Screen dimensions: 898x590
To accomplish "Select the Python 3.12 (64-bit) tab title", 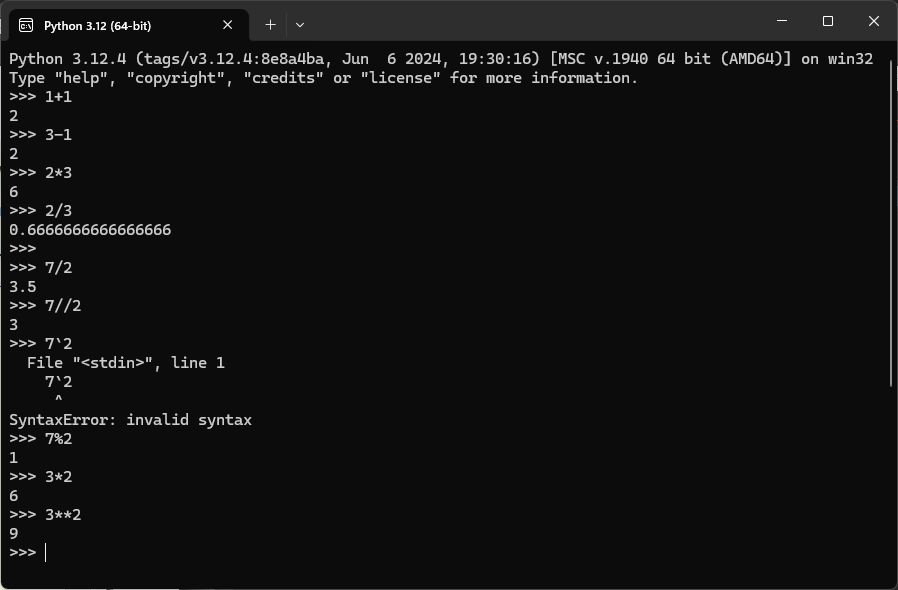I will (x=97, y=25).
